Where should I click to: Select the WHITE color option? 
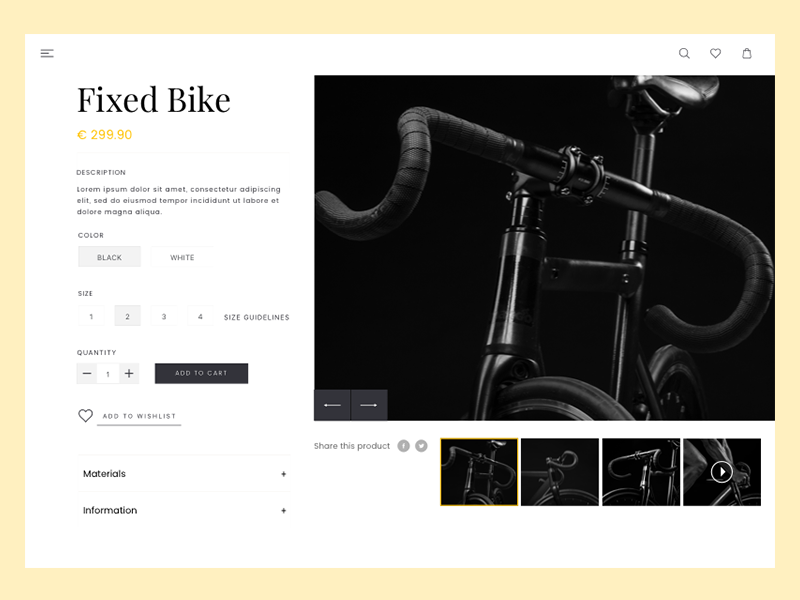182,257
